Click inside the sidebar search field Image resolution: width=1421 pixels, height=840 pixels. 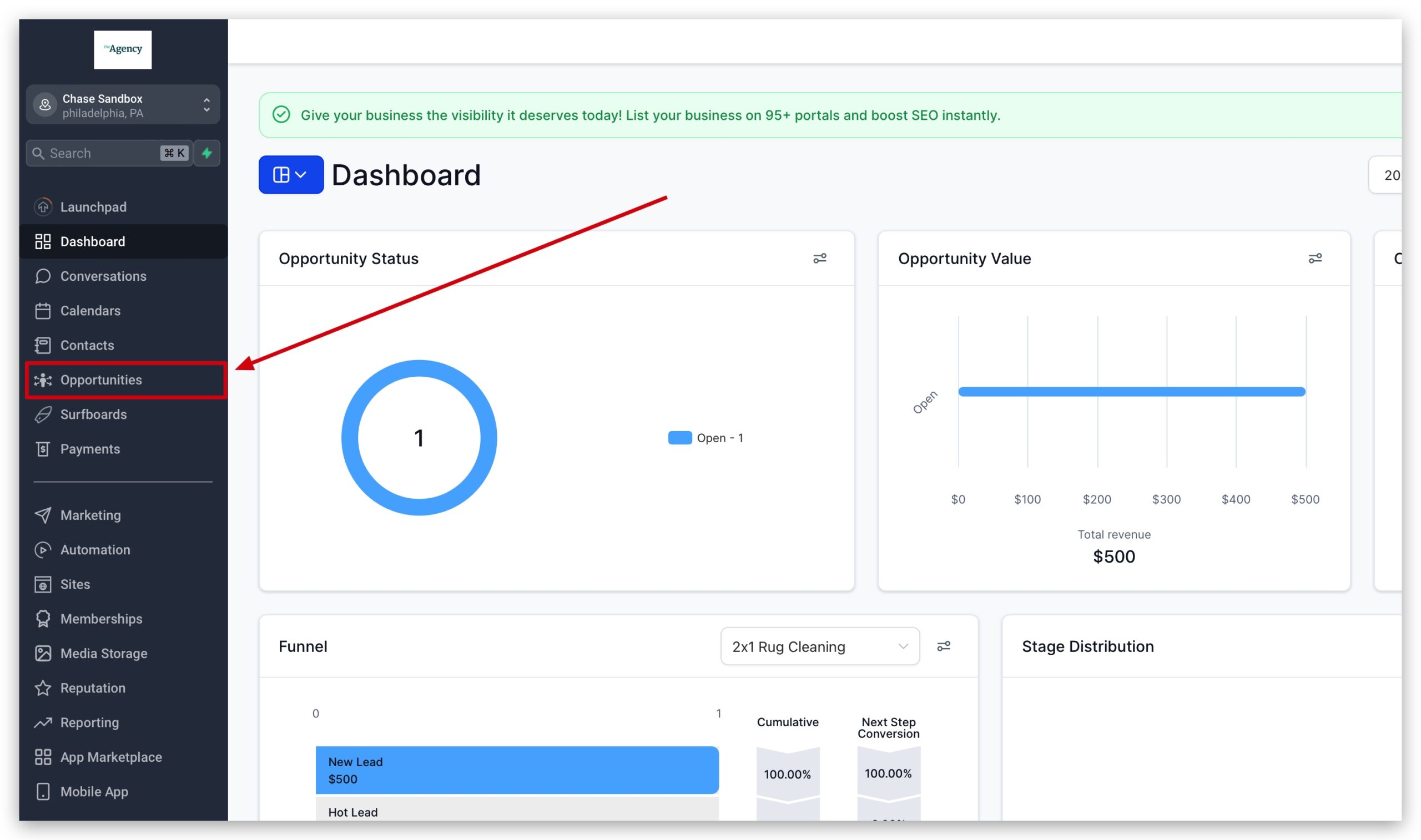coord(96,153)
